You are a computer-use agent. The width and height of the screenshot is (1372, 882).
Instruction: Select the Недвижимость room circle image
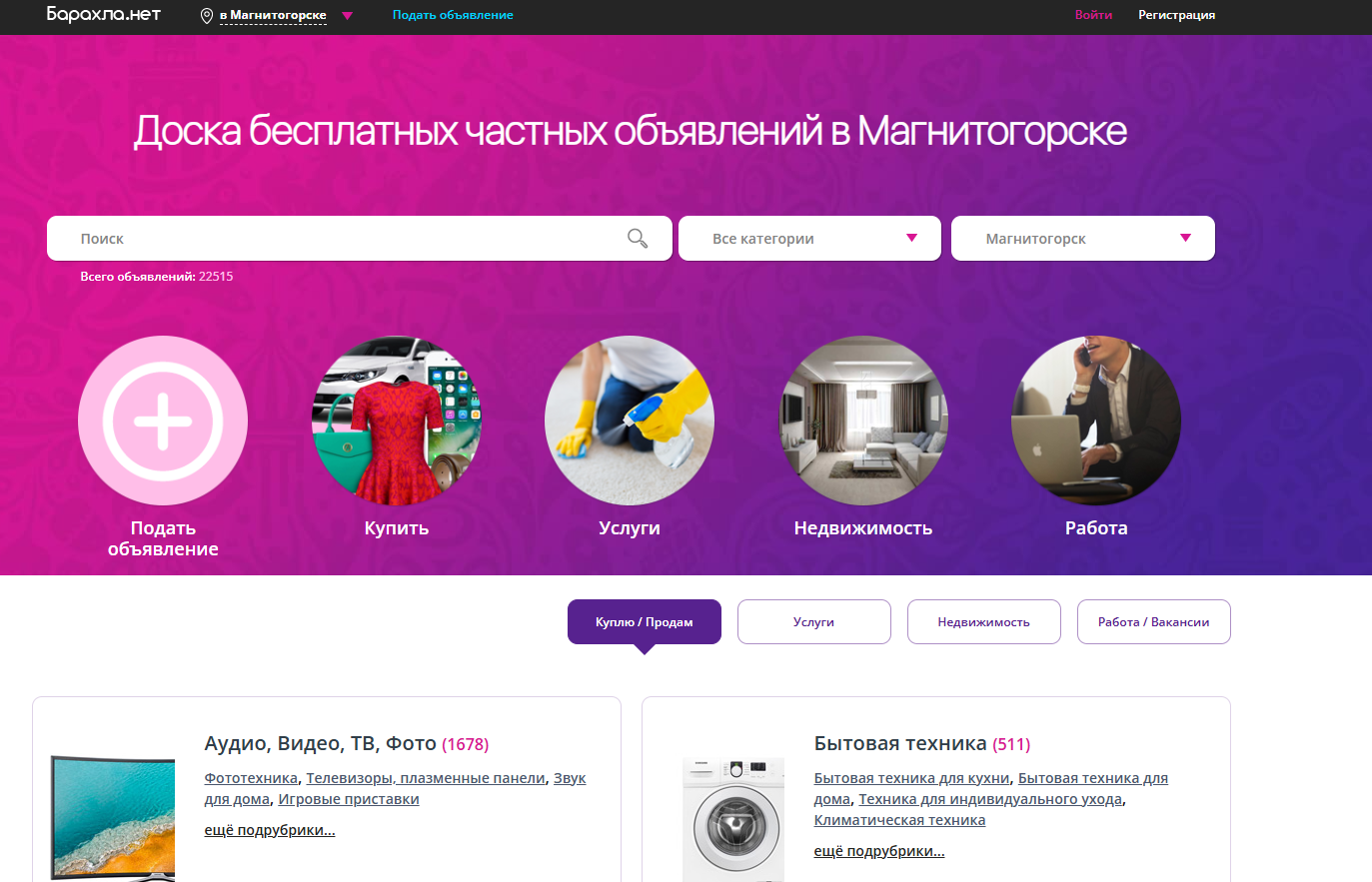coord(863,421)
